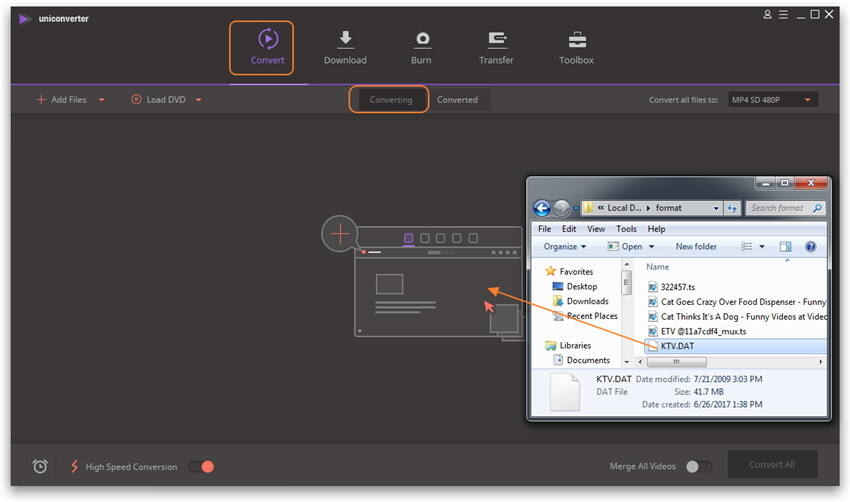Click the Add Files button
The height and width of the screenshot is (502, 850).
(x=61, y=100)
